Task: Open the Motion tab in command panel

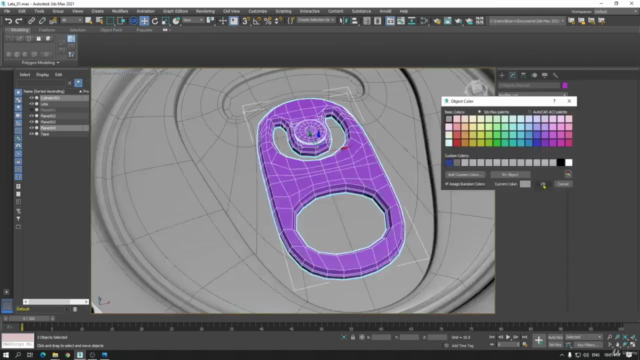Action: pyautogui.click(x=534, y=75)
